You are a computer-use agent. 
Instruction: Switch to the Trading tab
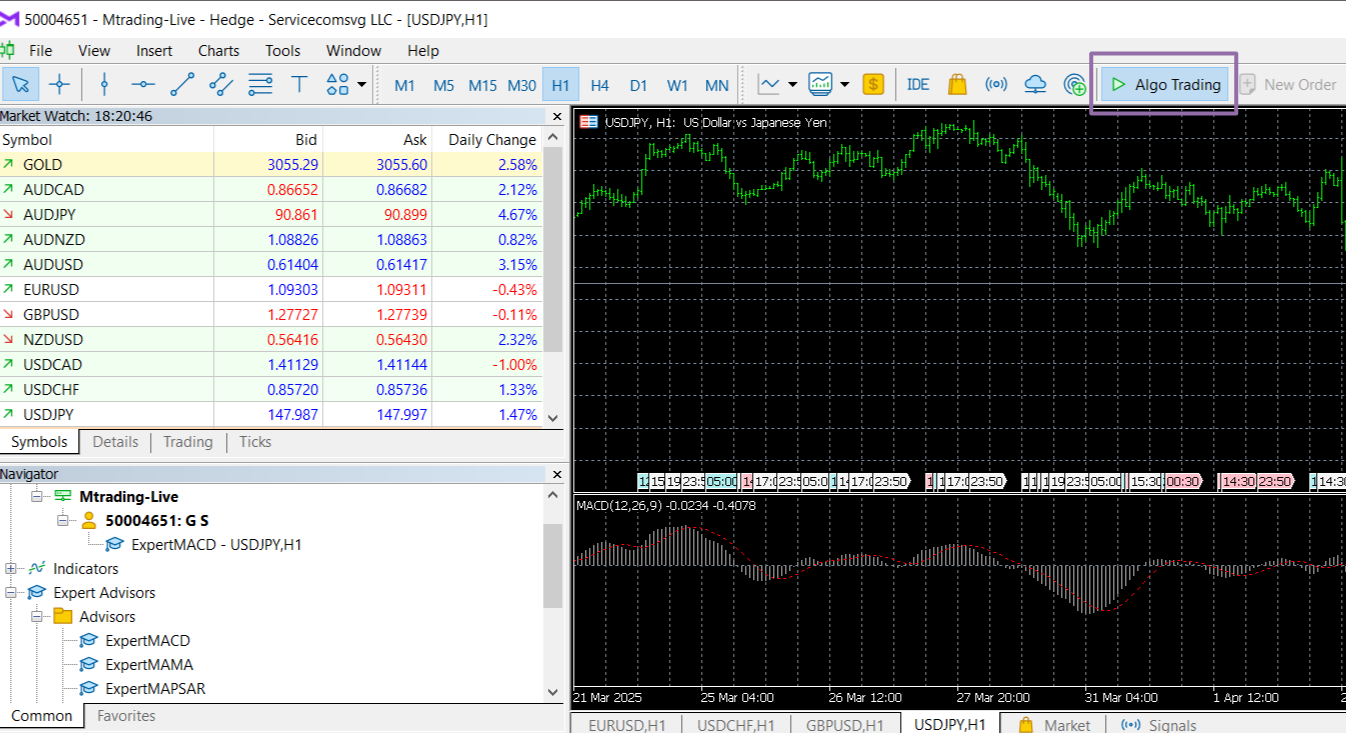click(188, 442)
